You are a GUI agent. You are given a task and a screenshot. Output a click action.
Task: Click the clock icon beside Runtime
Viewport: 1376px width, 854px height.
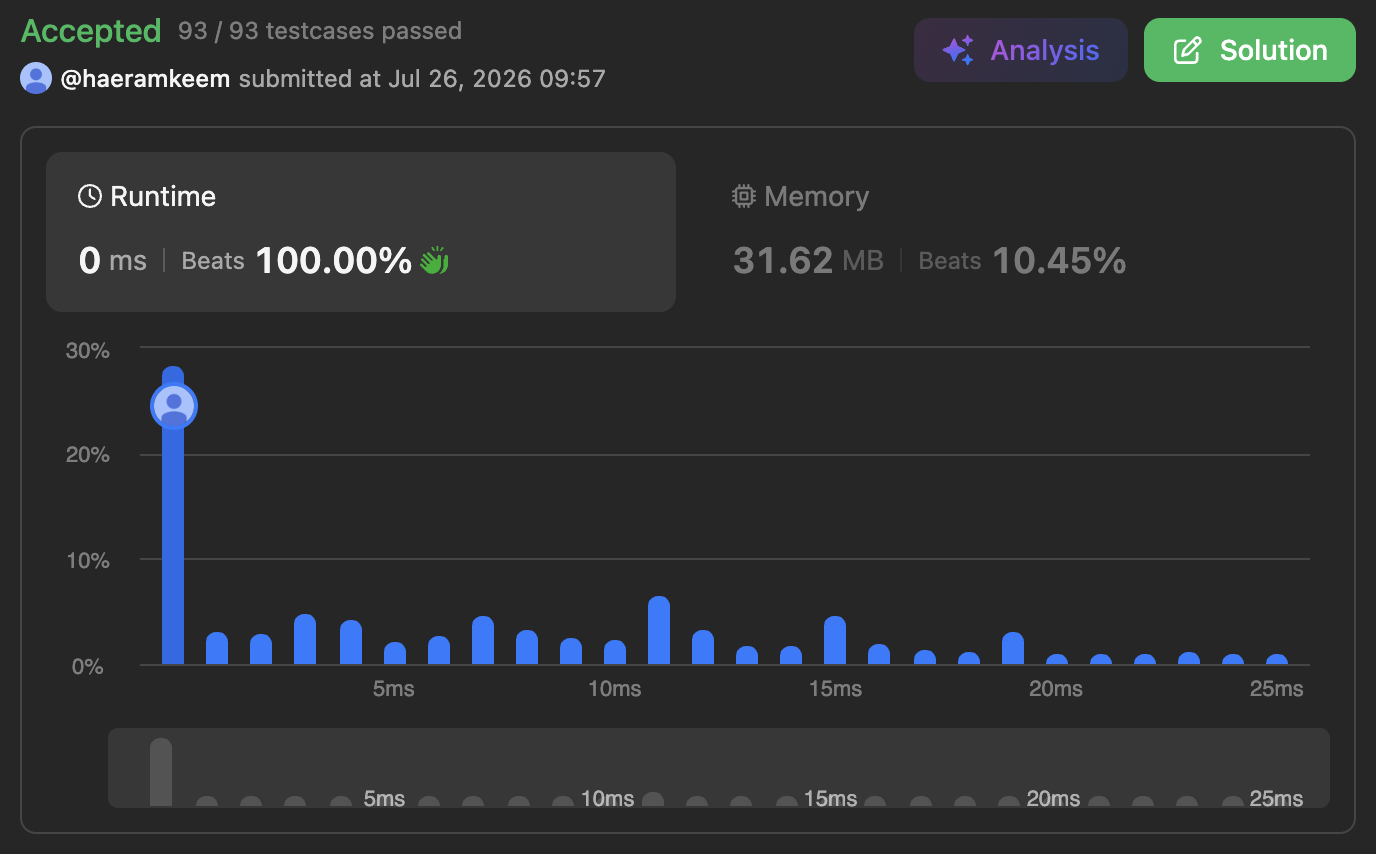click(x=90, y=196)
